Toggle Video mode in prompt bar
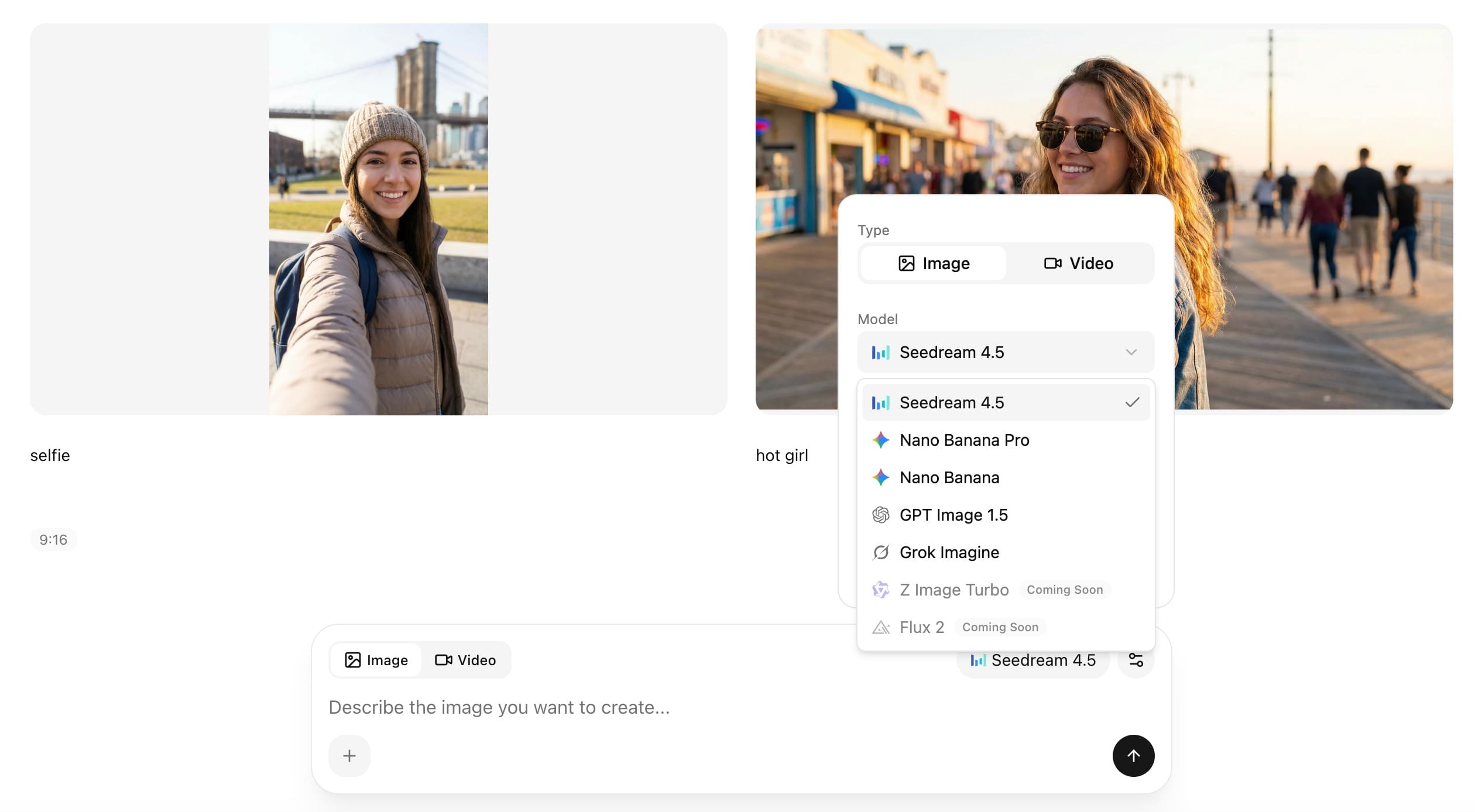 [x=465, y=660]
